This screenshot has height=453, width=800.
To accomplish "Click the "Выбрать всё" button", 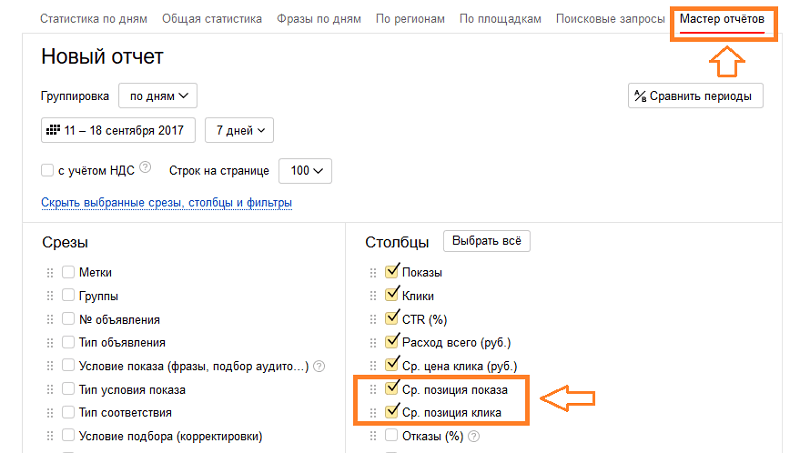I will point(487,241).
